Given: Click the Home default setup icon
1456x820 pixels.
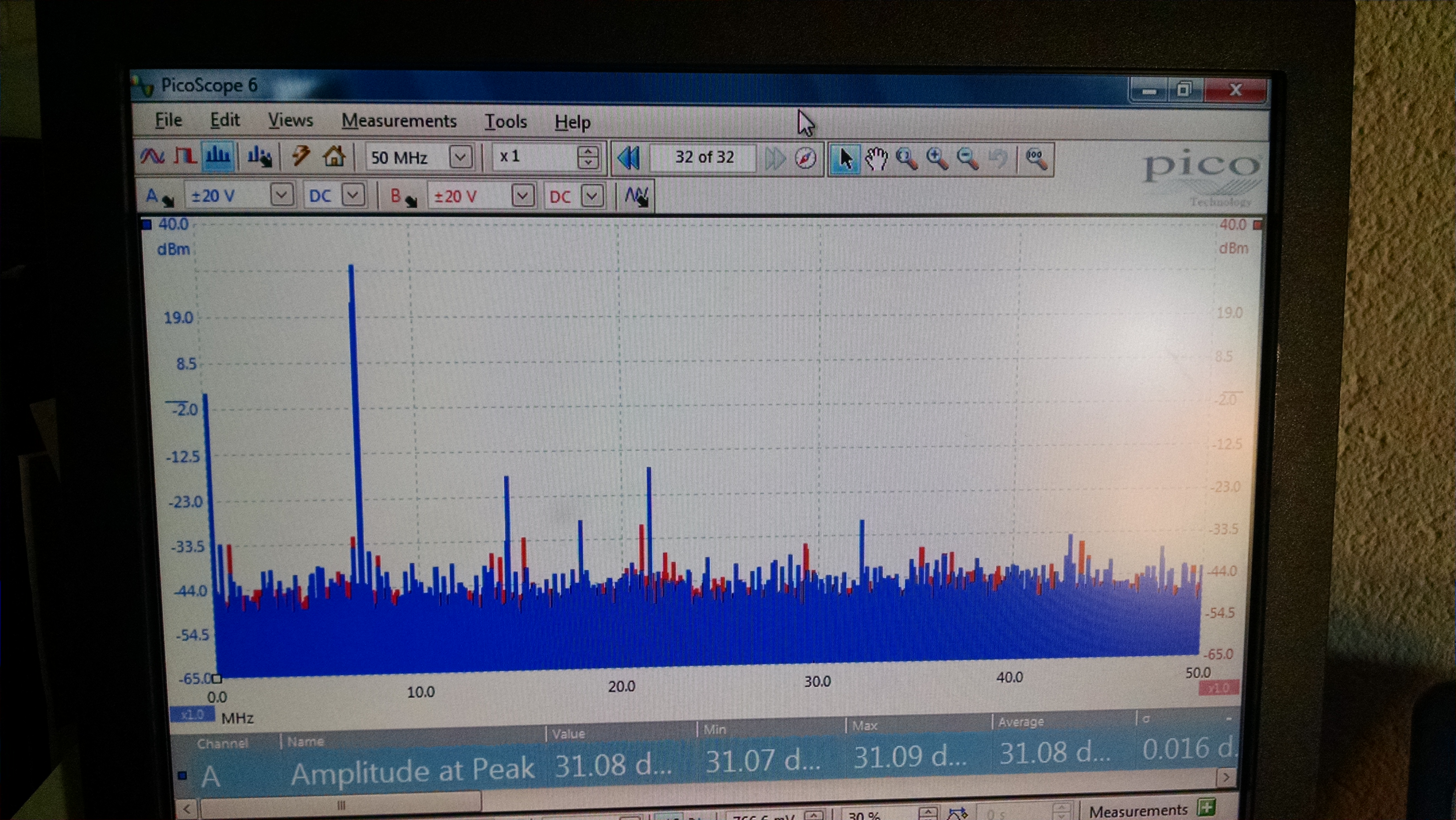Looking at the screenshot, I should (x=333, y=155).
